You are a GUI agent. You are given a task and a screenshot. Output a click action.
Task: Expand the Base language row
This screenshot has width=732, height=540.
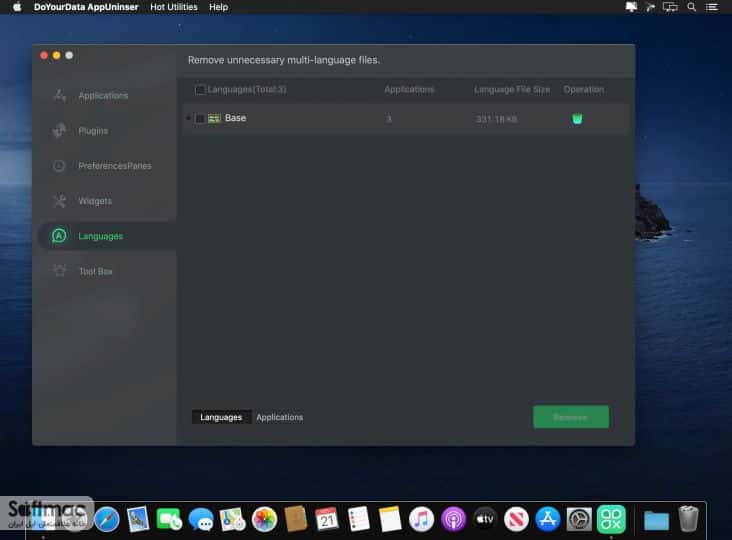pos(188,119)
